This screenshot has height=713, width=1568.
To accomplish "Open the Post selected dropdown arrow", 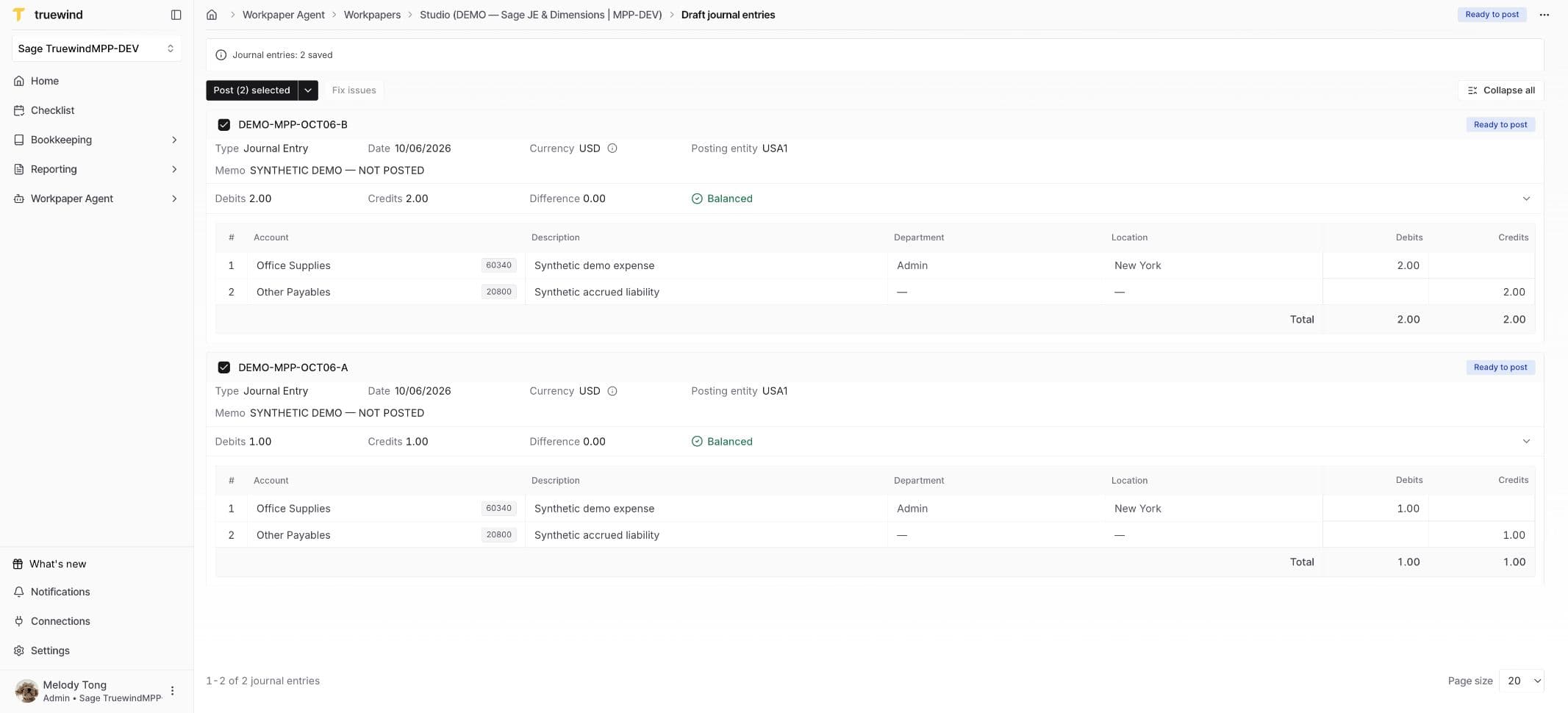I will point(308,90).
